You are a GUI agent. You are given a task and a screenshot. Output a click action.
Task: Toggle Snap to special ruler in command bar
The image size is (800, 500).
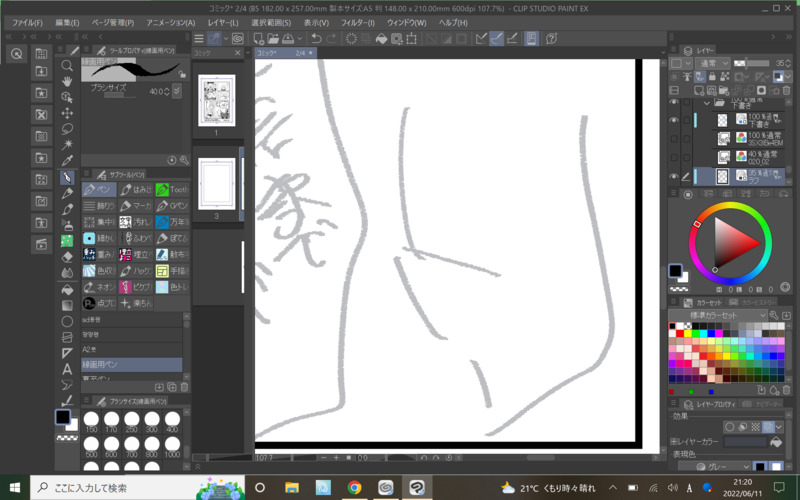coord(497,38)
